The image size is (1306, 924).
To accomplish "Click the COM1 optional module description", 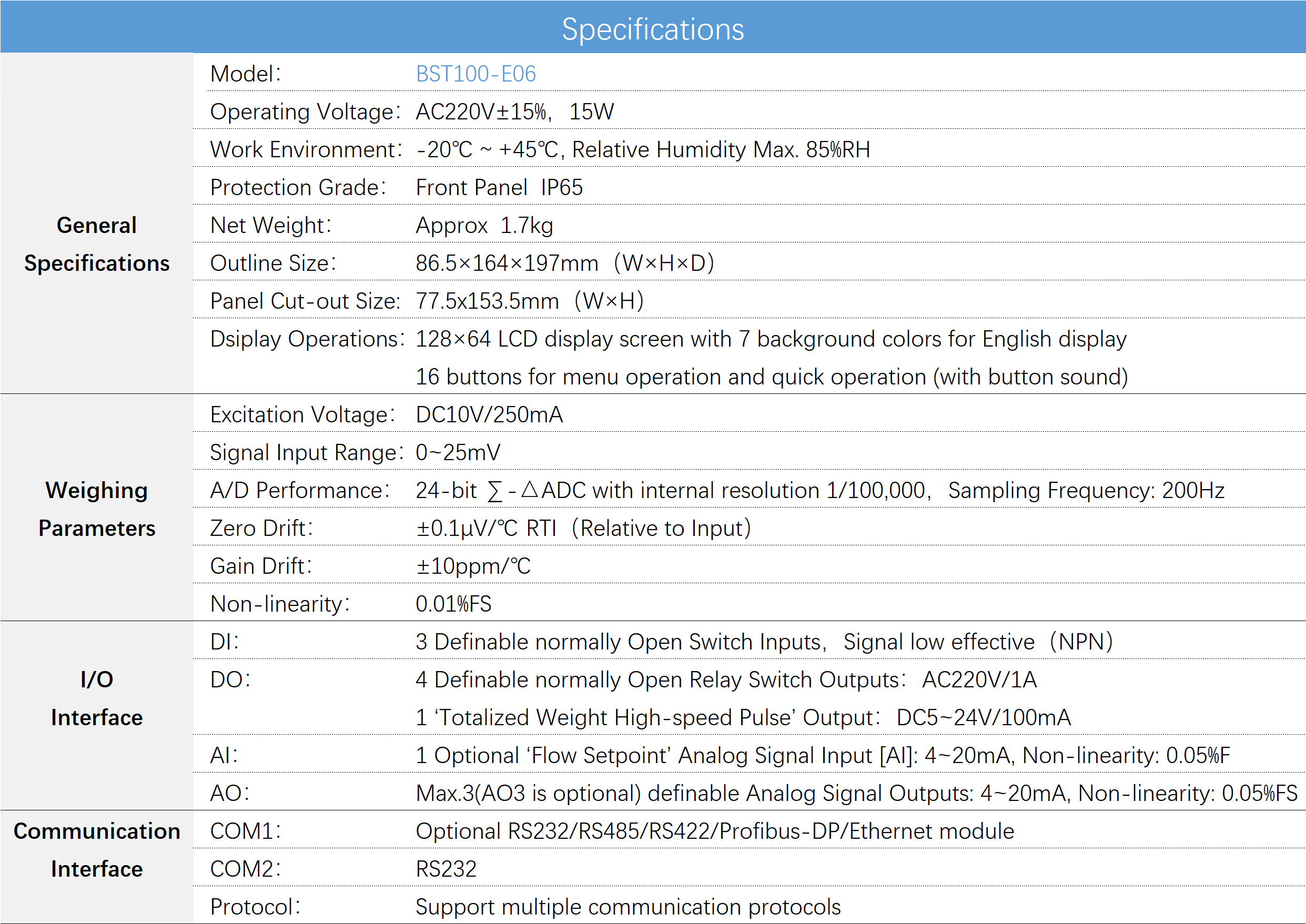I will tap(715, 831).
